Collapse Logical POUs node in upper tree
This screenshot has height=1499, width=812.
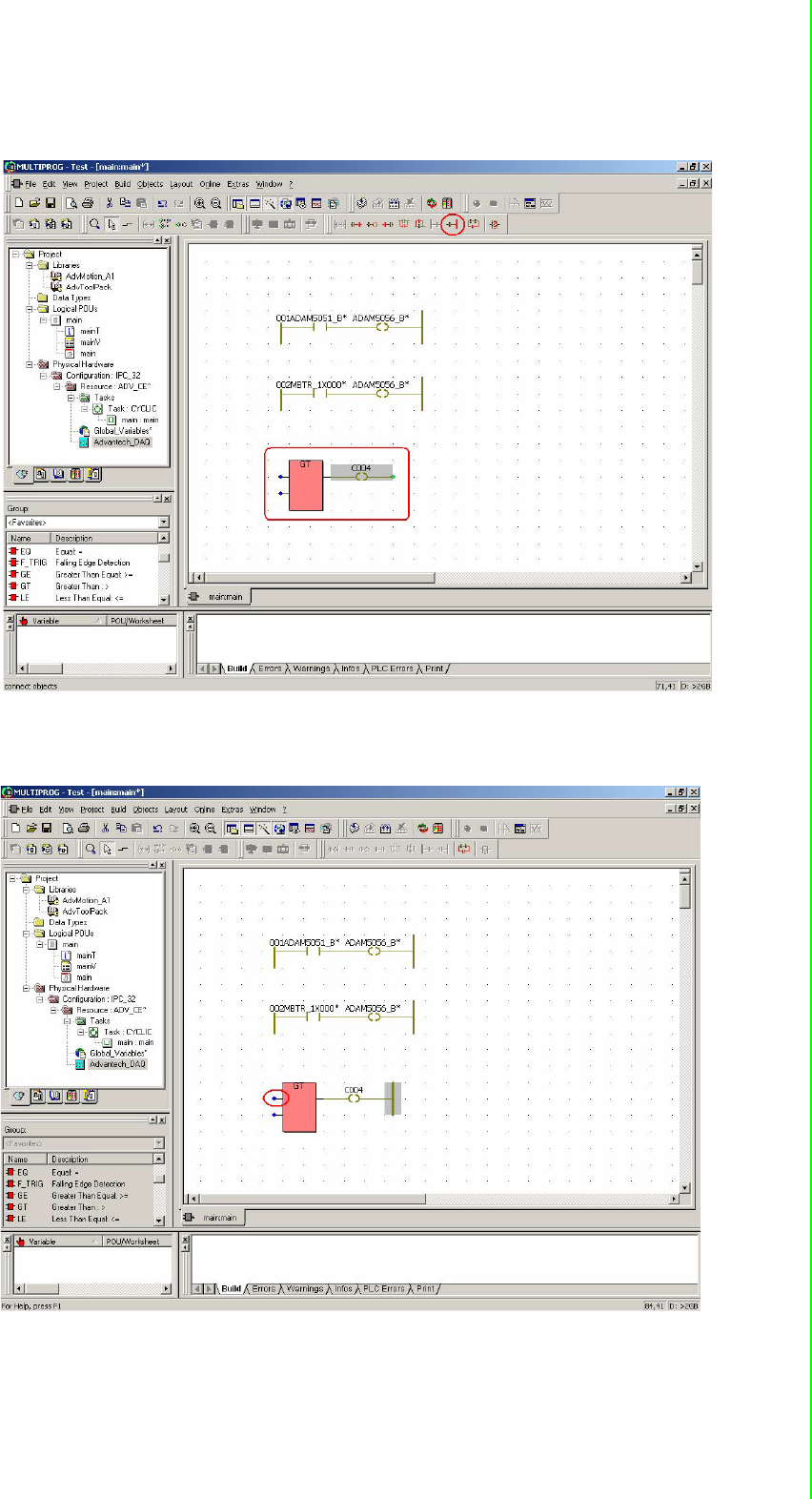pos(30,309)
